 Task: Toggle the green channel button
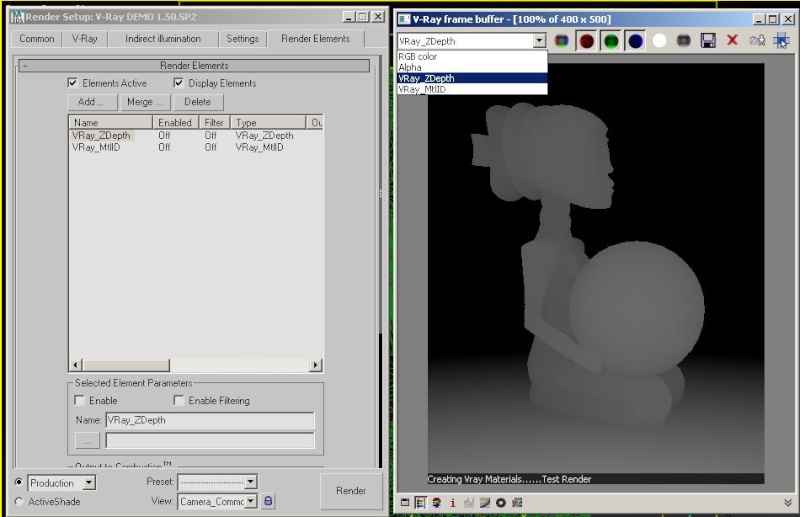point(611,40)
